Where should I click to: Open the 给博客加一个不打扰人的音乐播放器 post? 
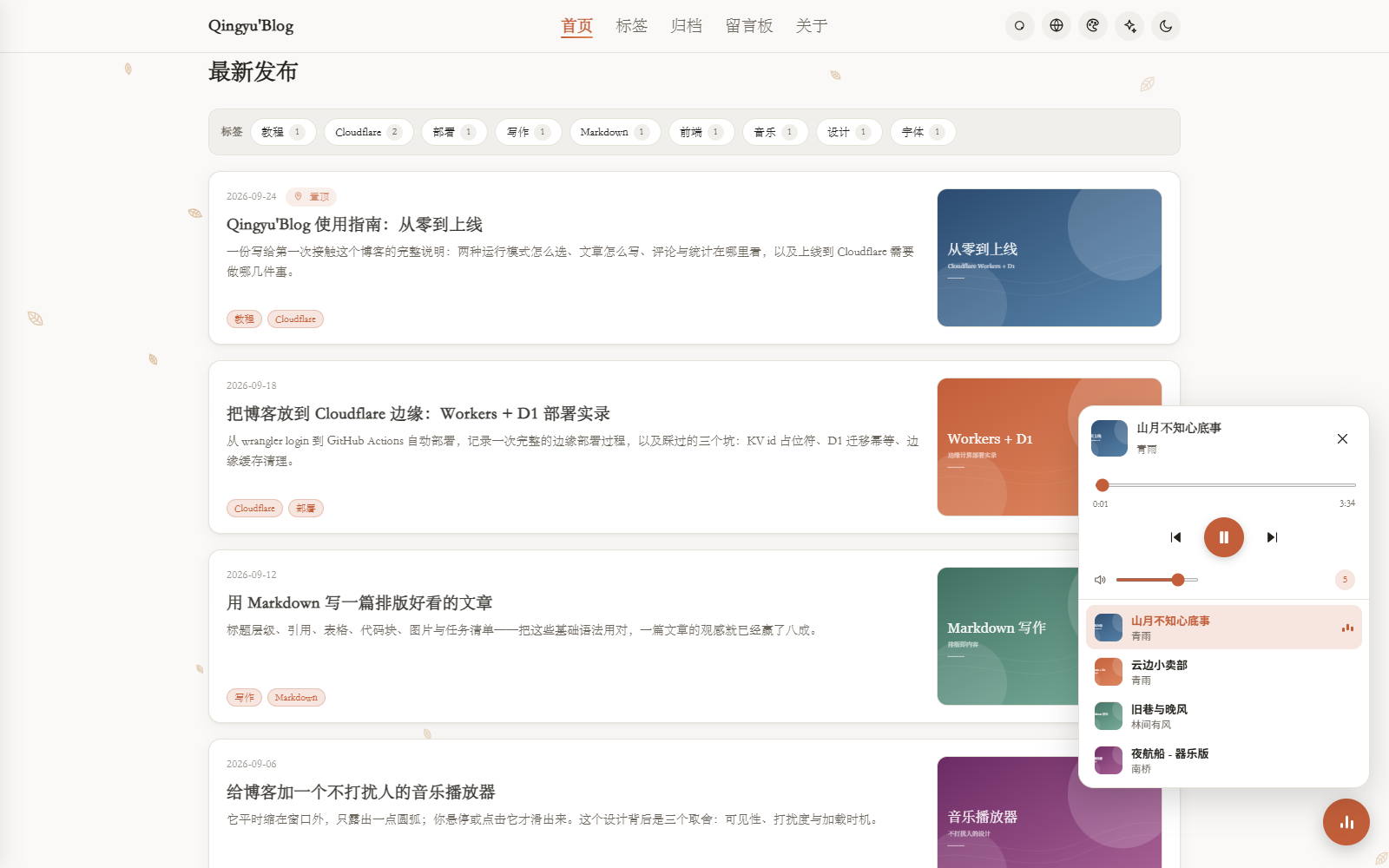pyautogui.click(x=361, y=792)
